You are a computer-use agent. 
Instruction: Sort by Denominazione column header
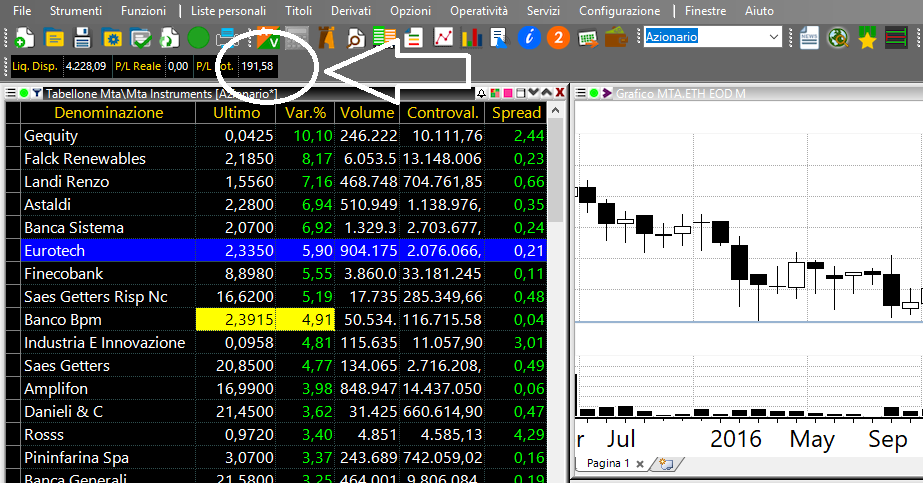pyautogui.click(x=108, y=112)
